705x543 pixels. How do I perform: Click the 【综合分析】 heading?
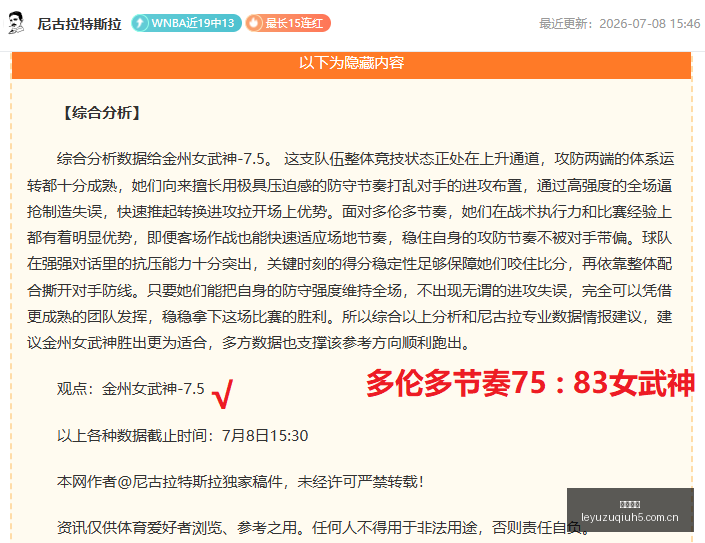pos(102,112)
